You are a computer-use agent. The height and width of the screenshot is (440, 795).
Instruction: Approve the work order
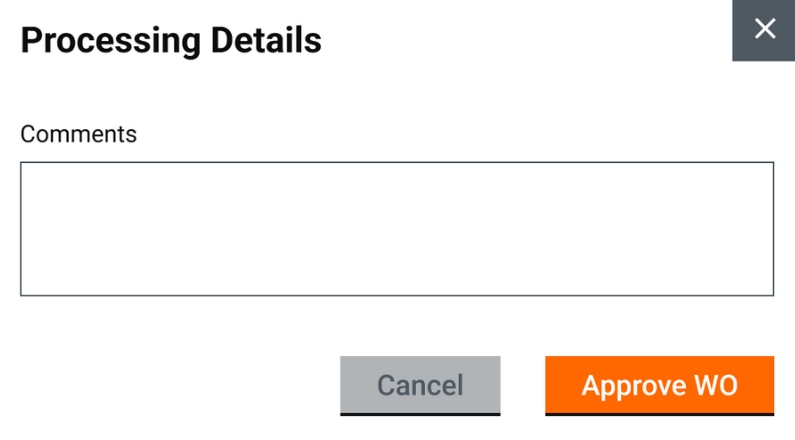pyautogui.click(x=659, y=385)
